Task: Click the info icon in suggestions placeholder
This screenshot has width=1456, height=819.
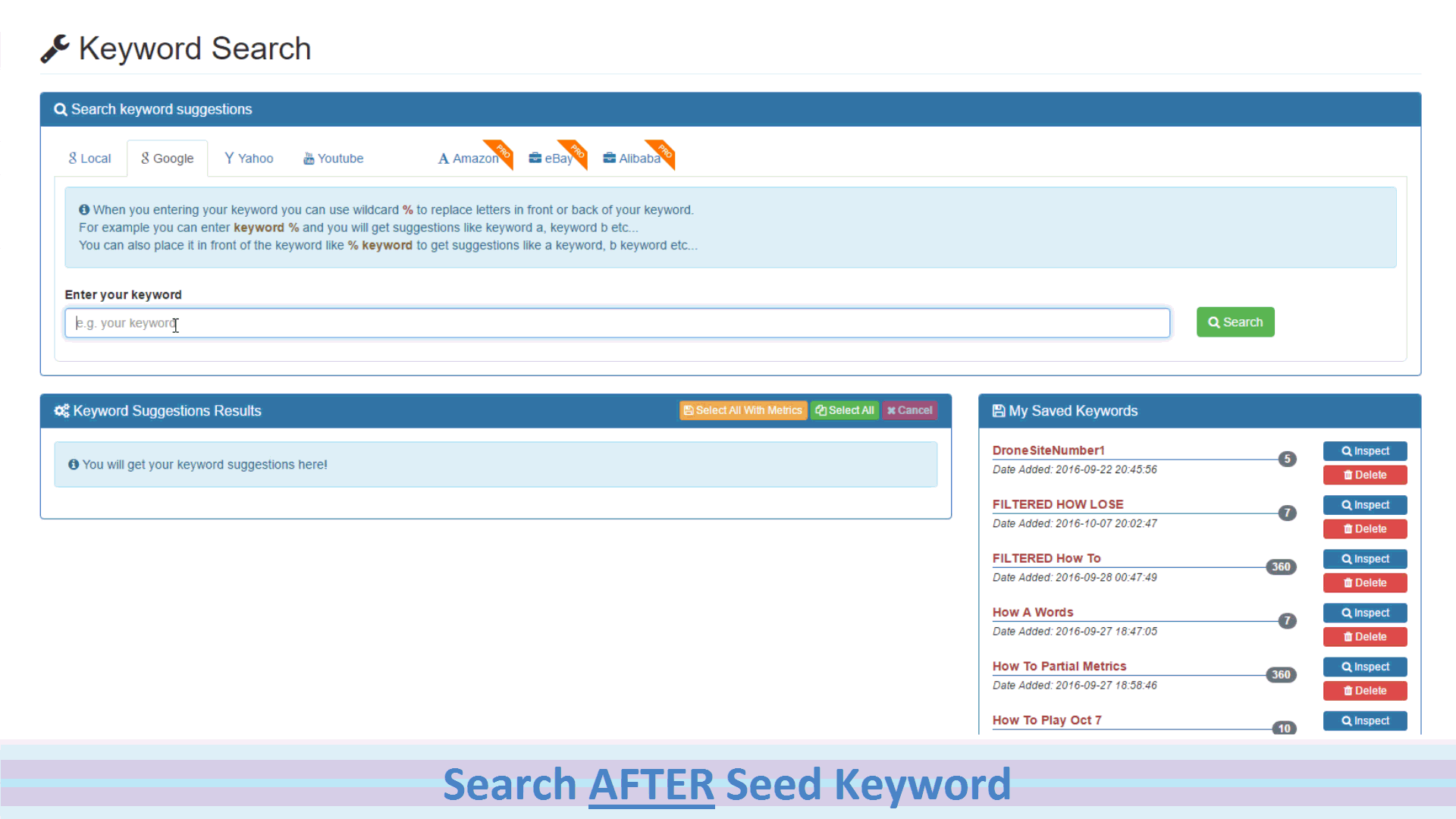Action: tap(74, 464)
